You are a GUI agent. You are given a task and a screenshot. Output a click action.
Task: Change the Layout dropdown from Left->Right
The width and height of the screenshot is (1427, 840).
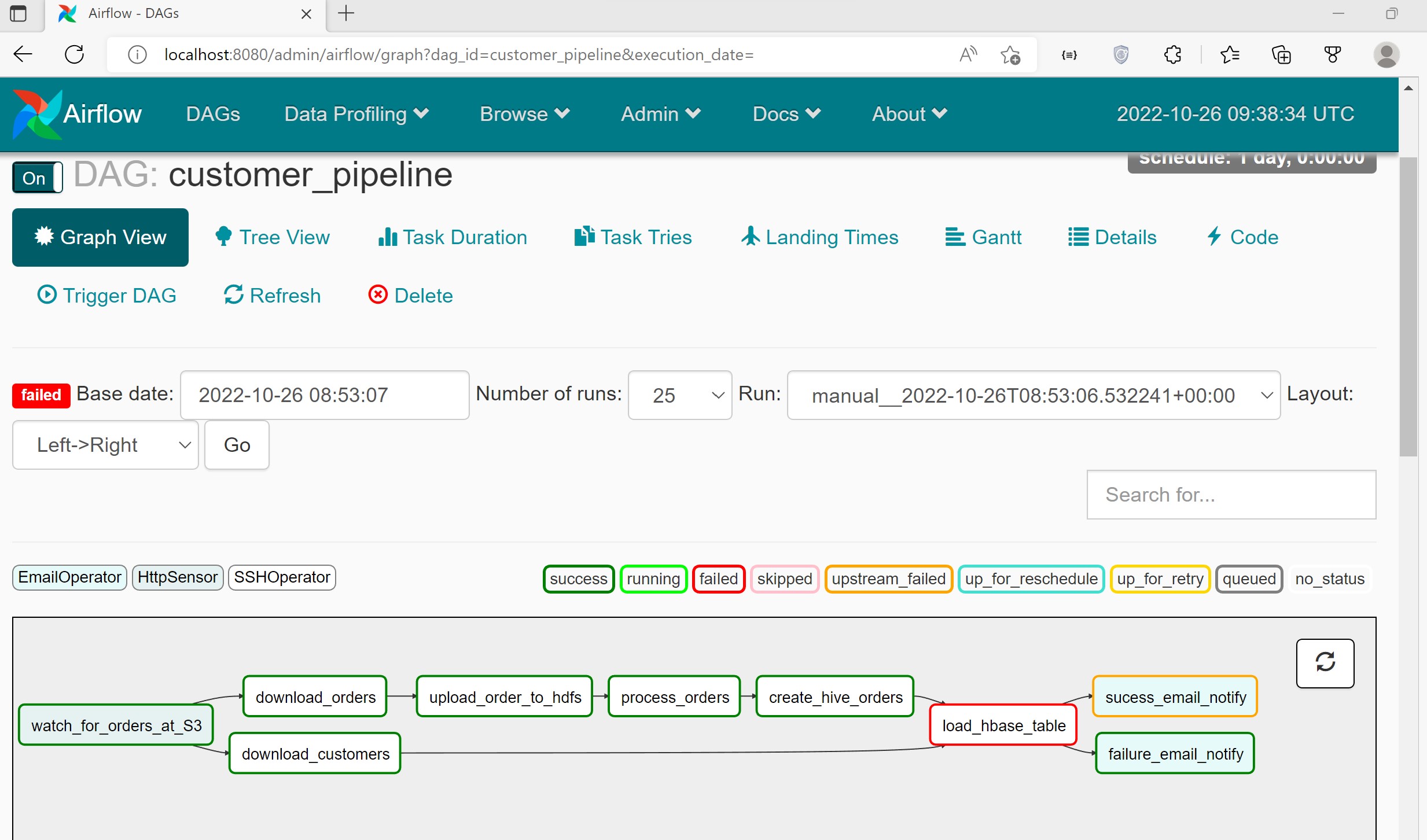[105, 444]
